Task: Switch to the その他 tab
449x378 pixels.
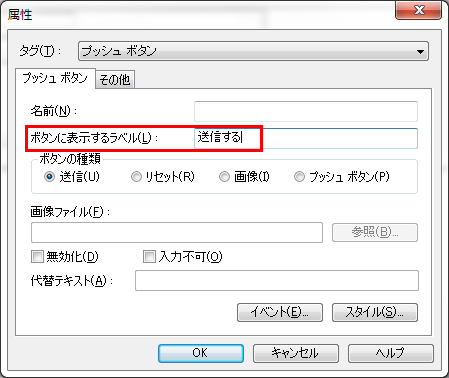Action: 115,80
